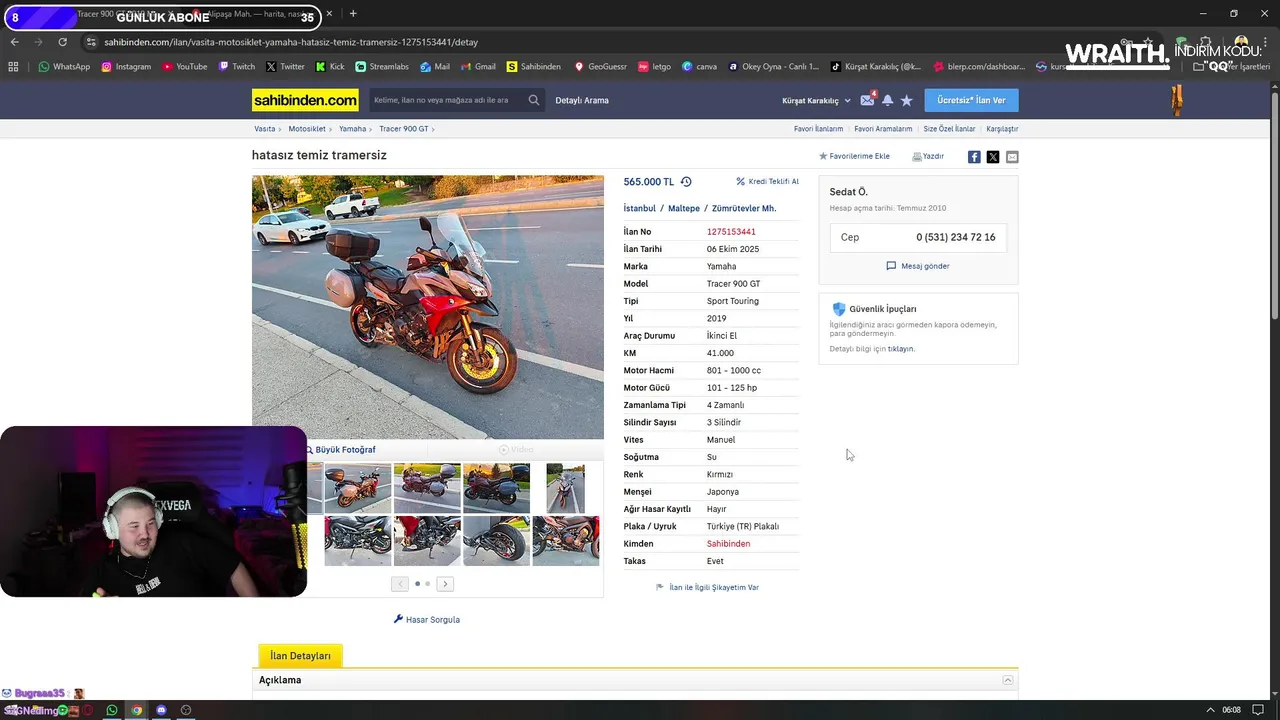Open new browser tab
Screen dimensions: 1280x720
pyautogui.click(x=353, y=14)
